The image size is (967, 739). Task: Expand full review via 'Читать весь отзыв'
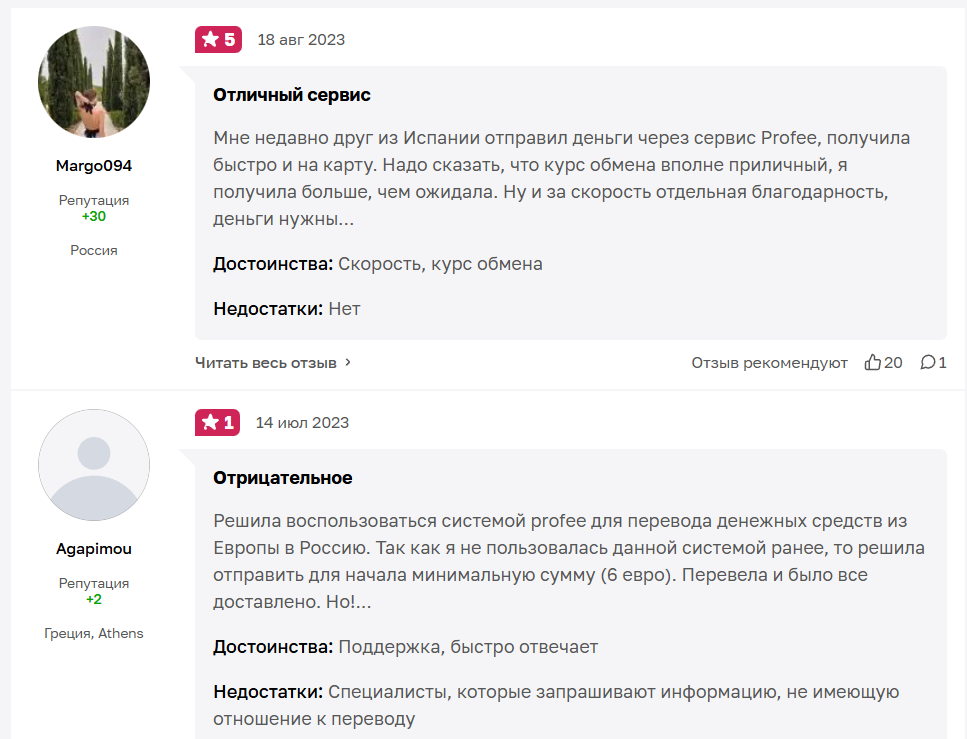265,363
